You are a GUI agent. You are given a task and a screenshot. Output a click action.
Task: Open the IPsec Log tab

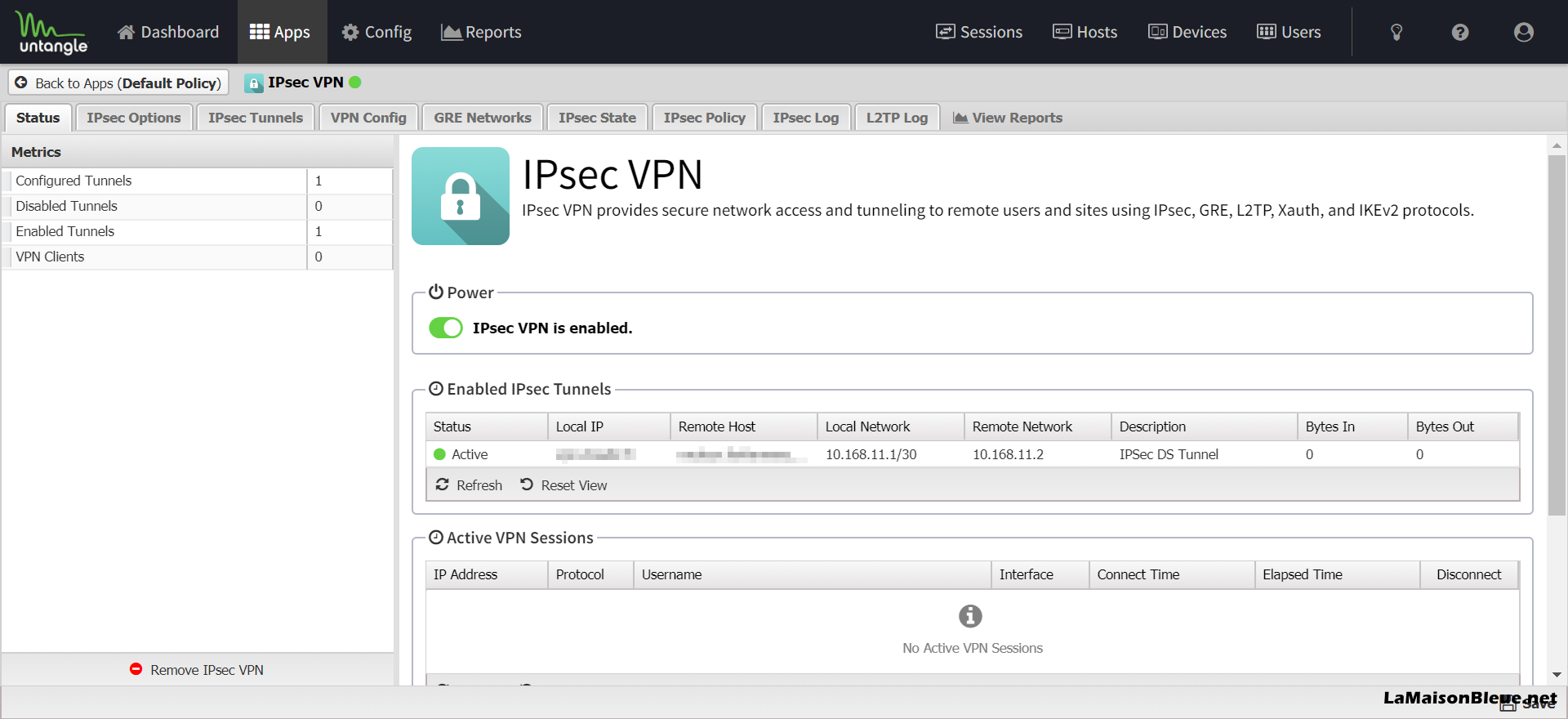coord(806,118)
